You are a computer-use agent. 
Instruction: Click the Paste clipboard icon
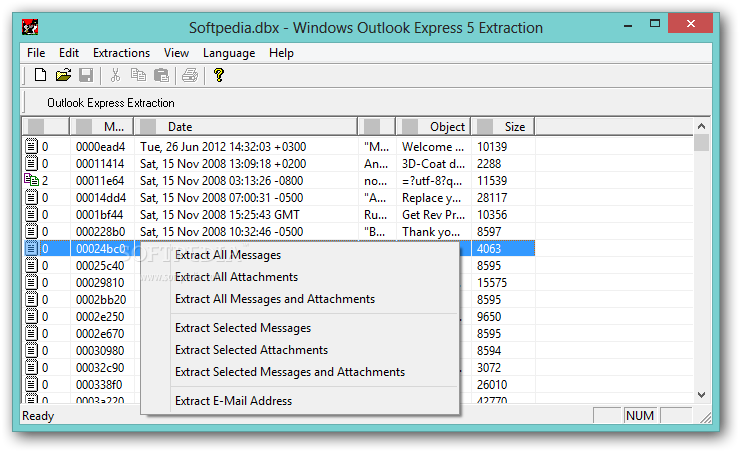point(161,75)
